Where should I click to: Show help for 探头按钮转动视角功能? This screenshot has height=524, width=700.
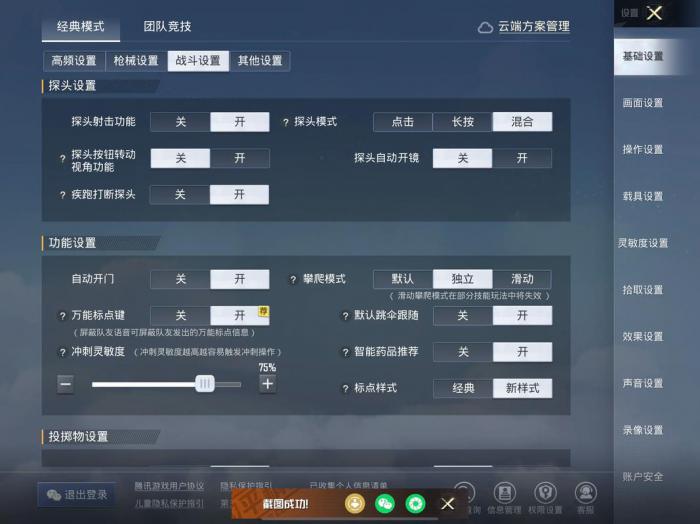click(62, 158)
